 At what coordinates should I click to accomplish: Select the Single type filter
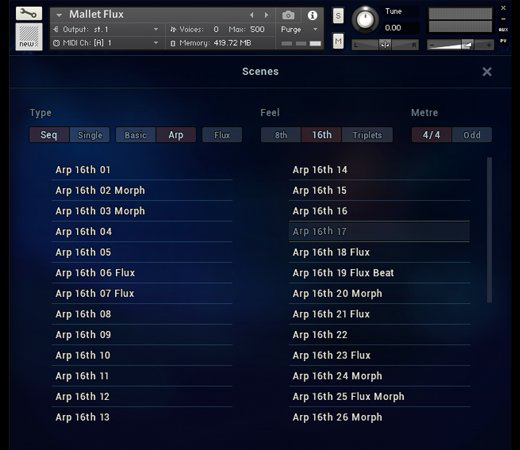(90, 135)
